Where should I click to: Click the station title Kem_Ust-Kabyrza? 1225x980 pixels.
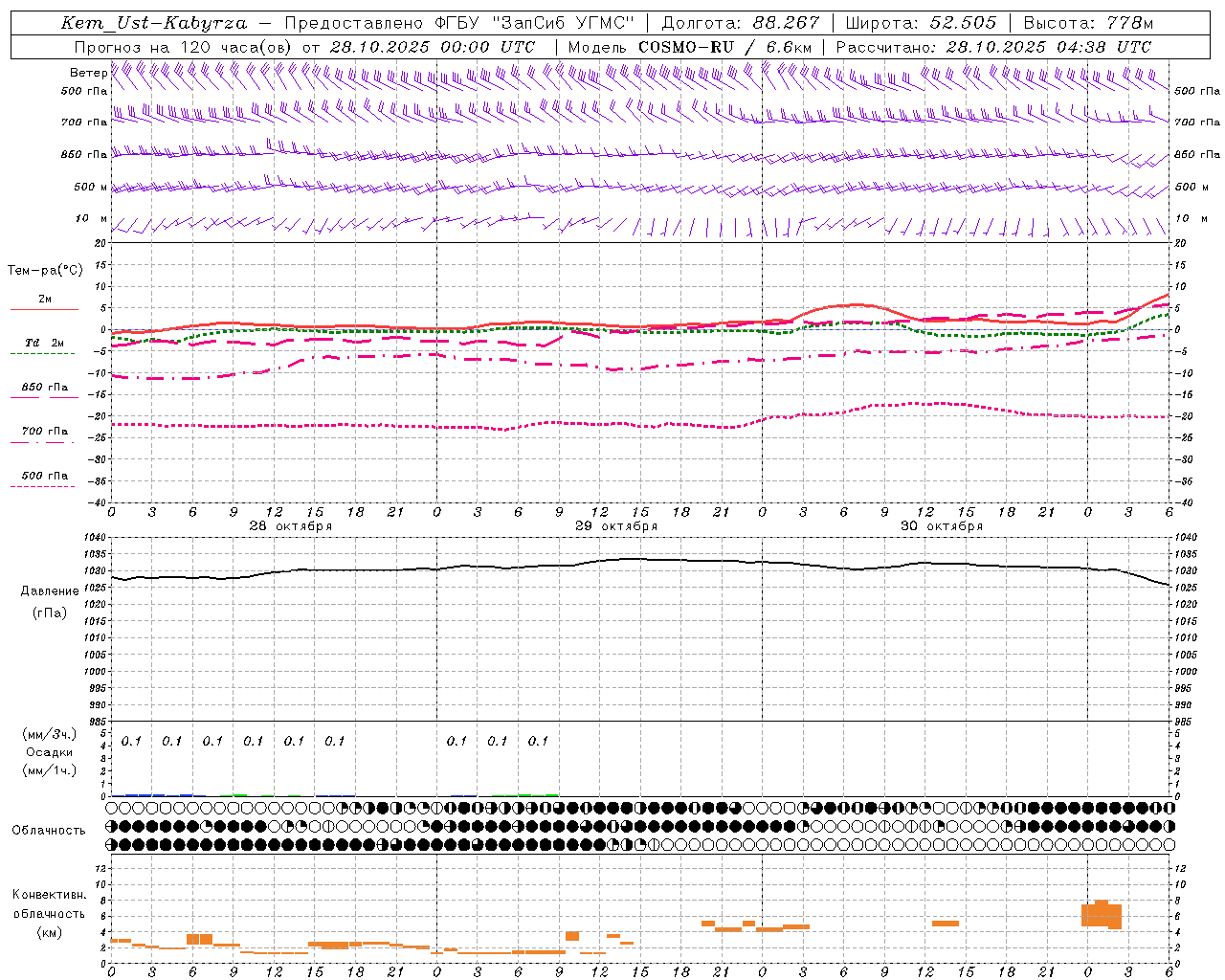(154, 23)
